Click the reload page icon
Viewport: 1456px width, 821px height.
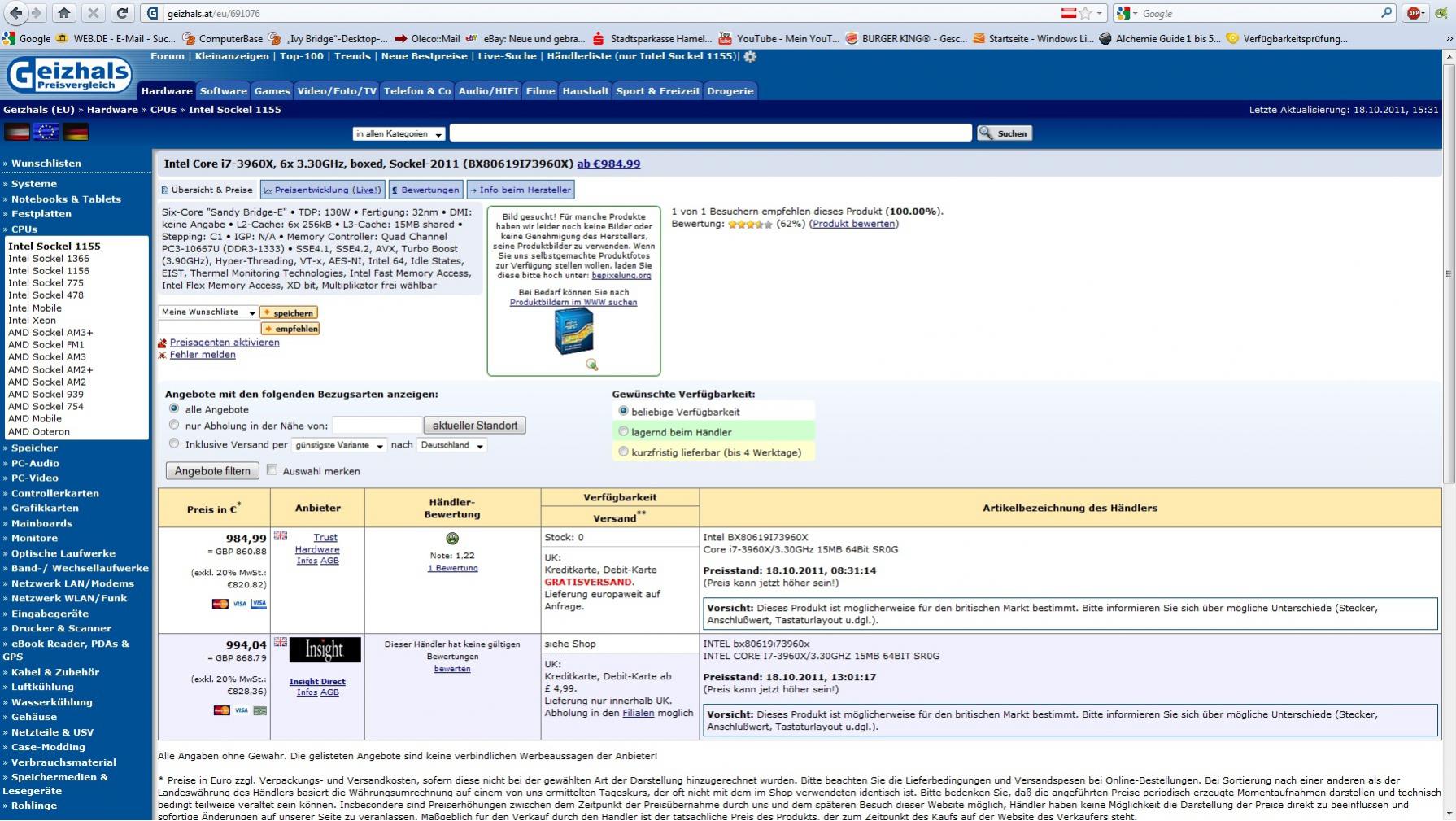(122, 13)
